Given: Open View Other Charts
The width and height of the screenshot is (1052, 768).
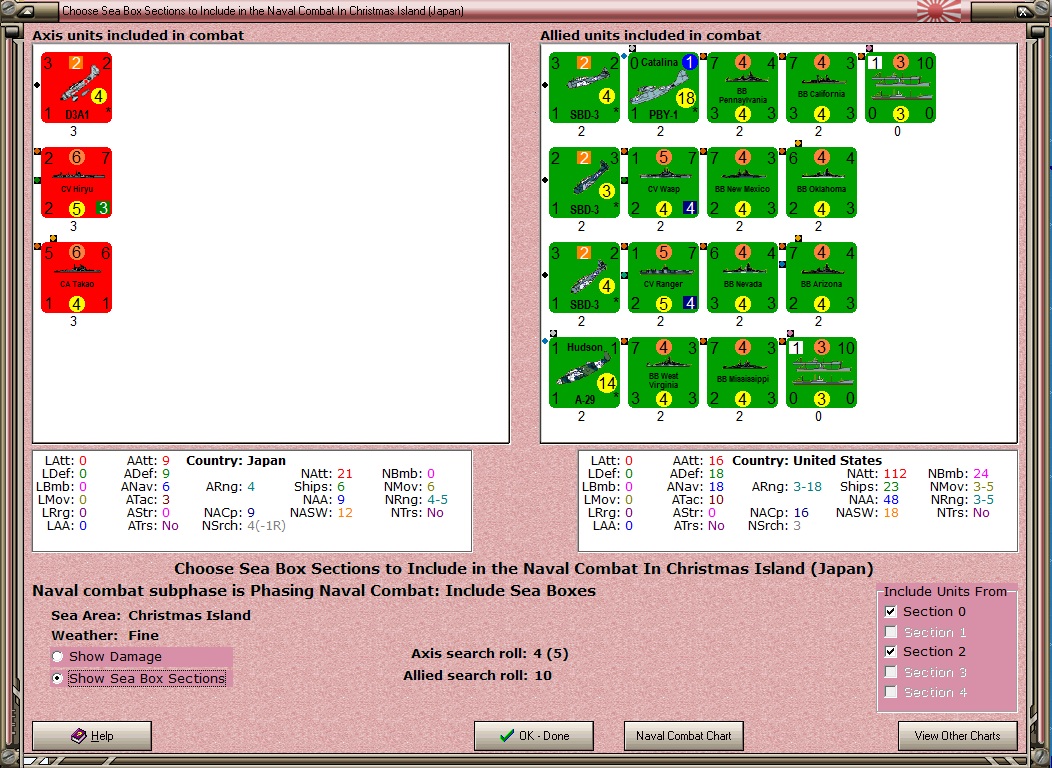Looking at the screenshot, I should 957,736.
